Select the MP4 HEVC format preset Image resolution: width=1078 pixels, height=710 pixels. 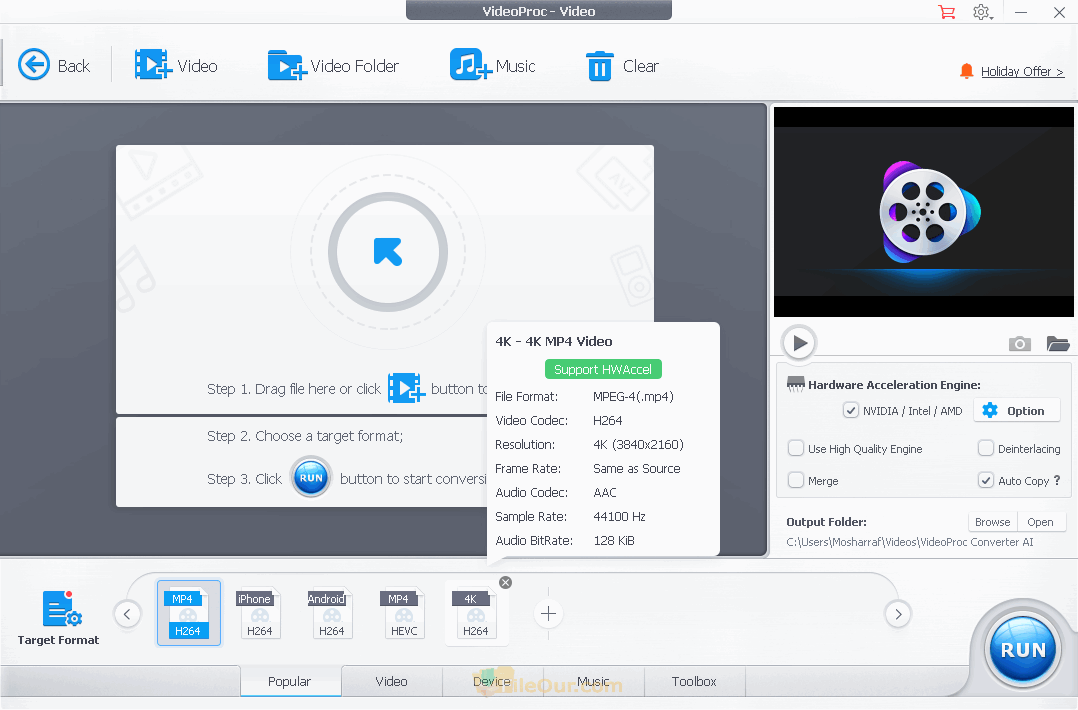[403, 613]
